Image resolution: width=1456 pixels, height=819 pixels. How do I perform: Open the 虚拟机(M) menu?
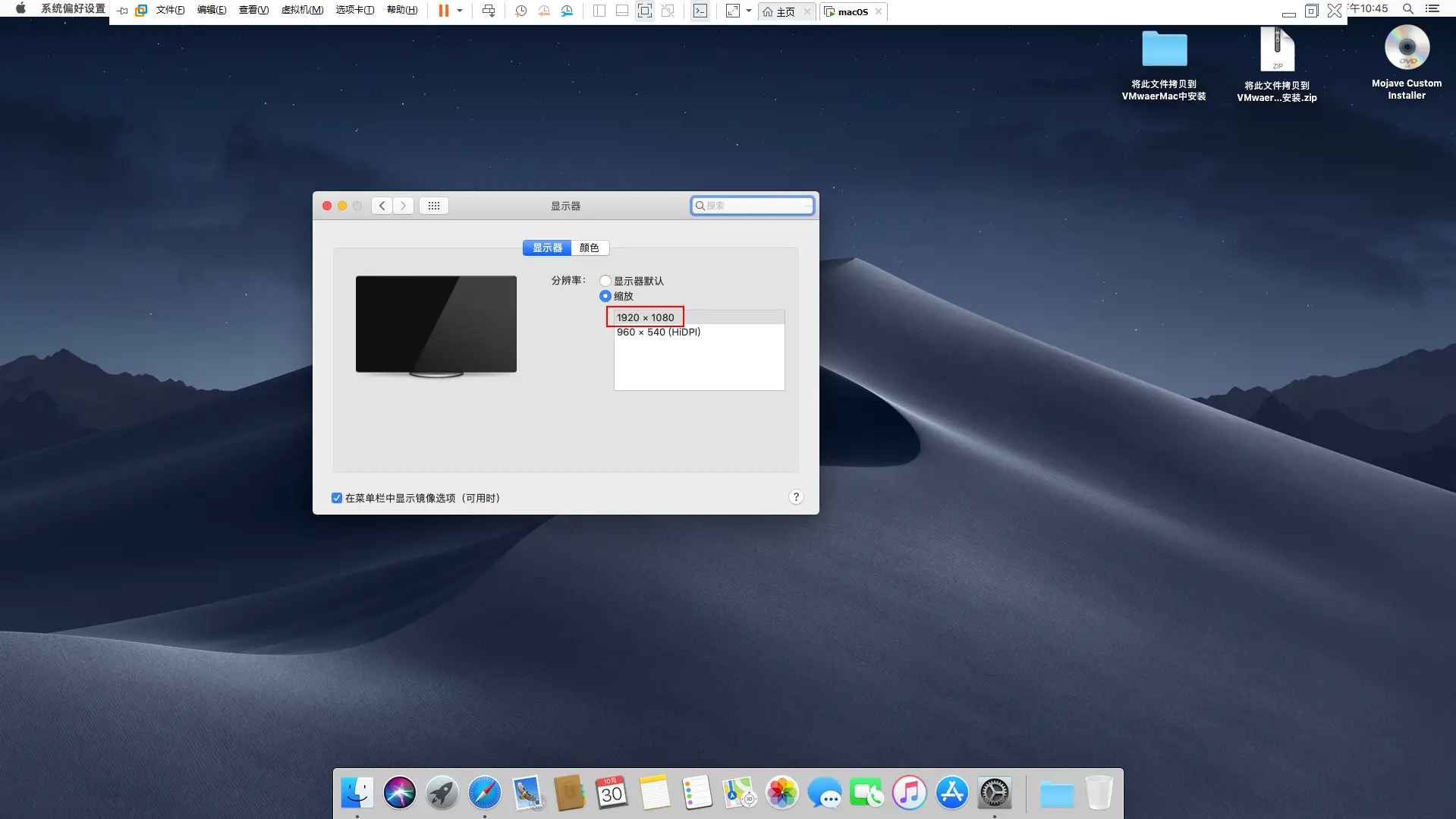[x=302, y=10]
